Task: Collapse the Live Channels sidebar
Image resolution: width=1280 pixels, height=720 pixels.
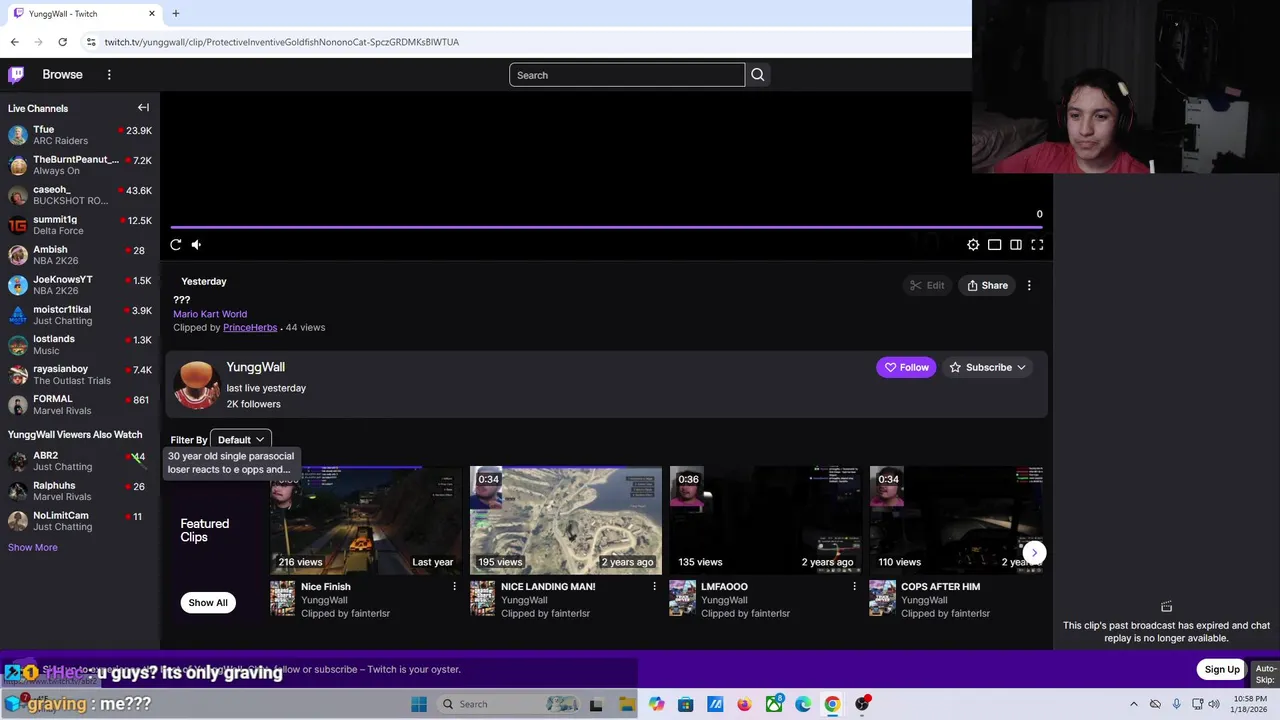Action: [143, 108]
